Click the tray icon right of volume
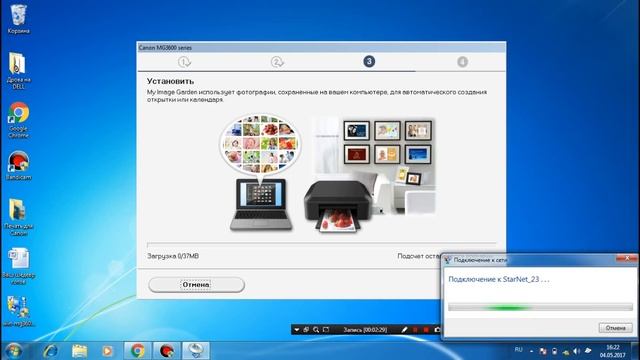Screen dimensions: 640x360 pos(588,351)
